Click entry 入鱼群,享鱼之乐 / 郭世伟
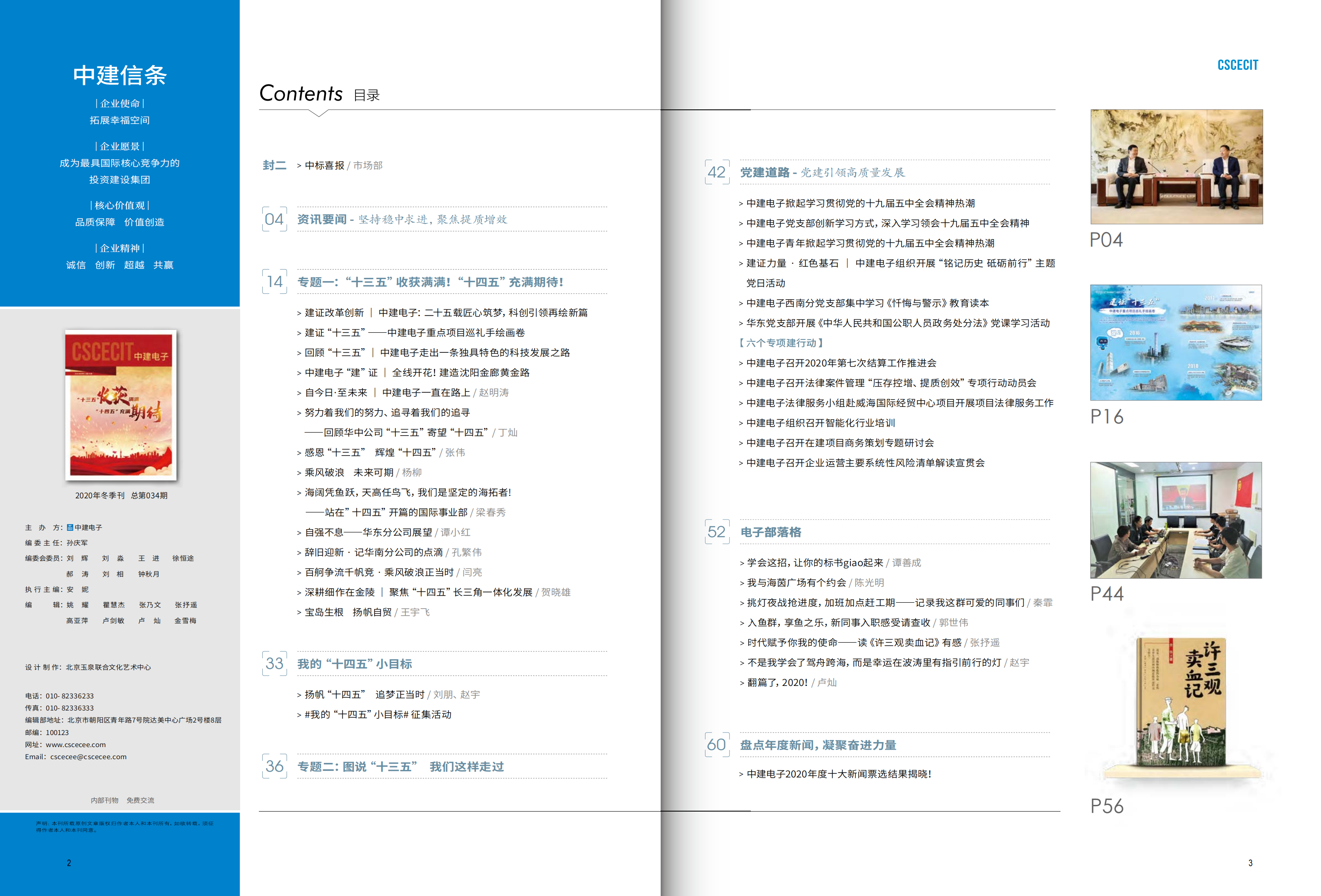 (x=854, y=623)
